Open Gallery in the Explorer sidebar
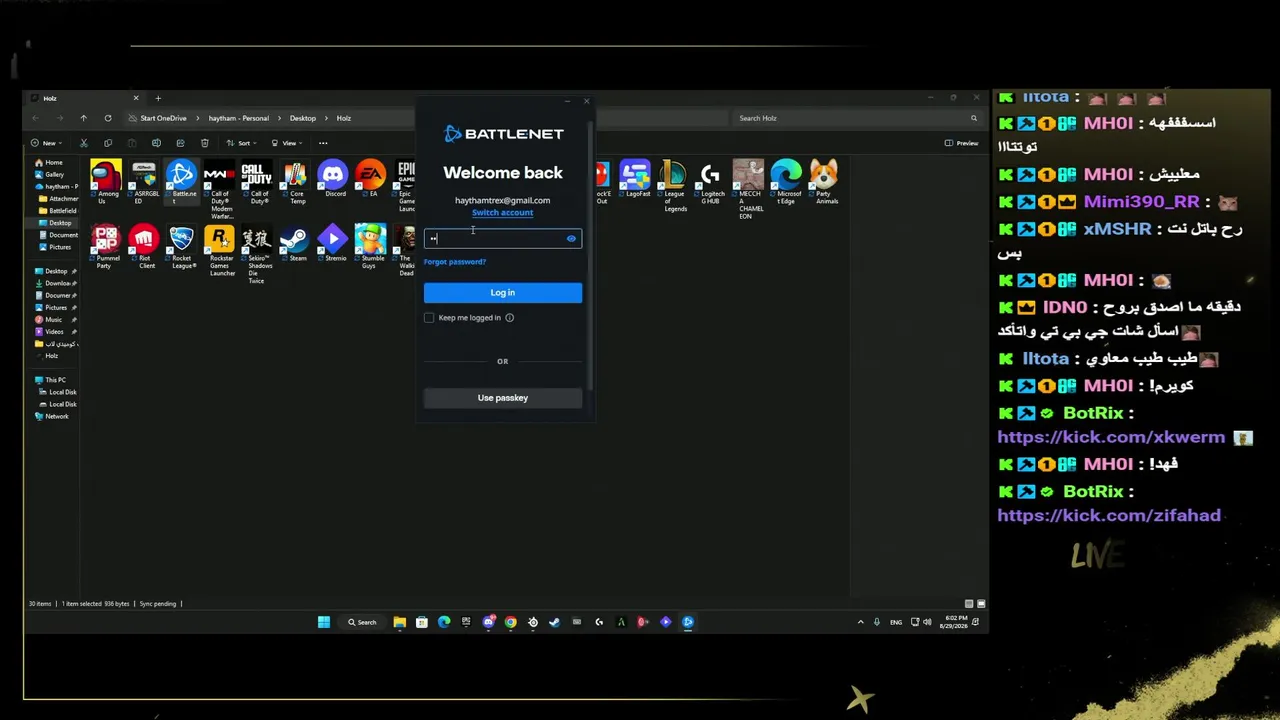The width and height of the screenshot is (1280, 720). coord(50,175)
